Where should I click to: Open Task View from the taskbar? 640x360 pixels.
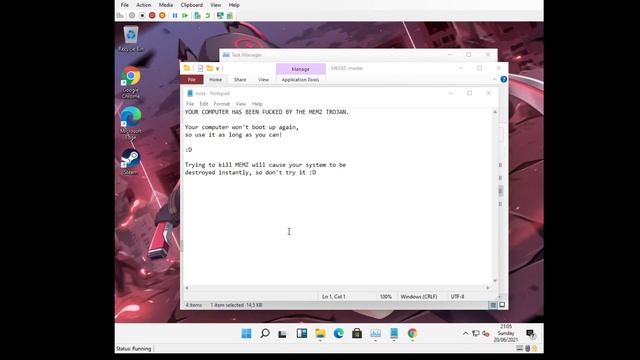(282, 334)
